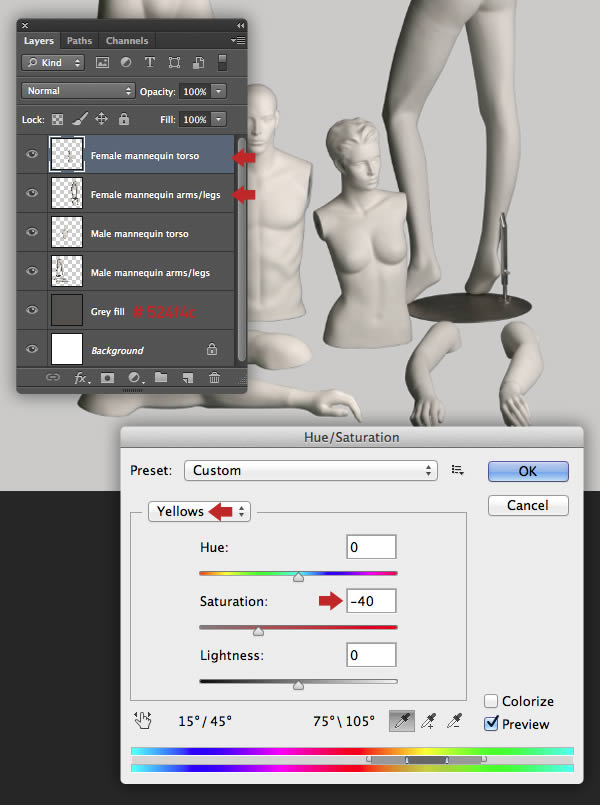Viewport: 600px width, 805px height.
Task: Switch to the Paths tab
Action: 80,41
